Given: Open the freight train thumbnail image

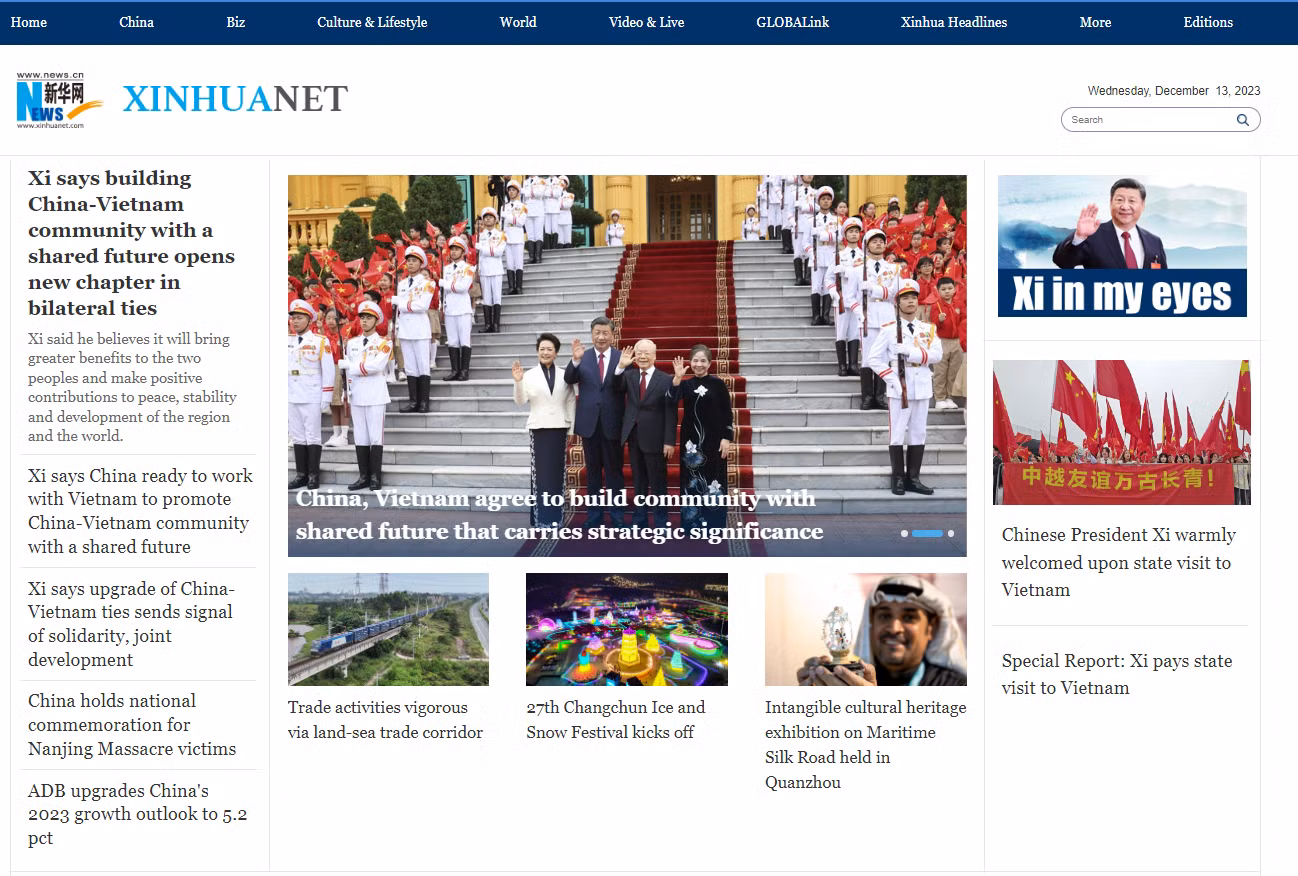Looking at the screenshot, I should coord(388,629).
